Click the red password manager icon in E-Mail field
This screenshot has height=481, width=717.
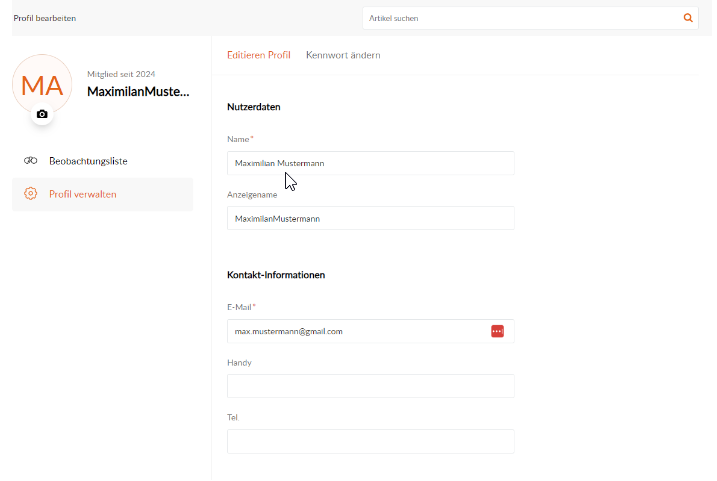(497, 331)
